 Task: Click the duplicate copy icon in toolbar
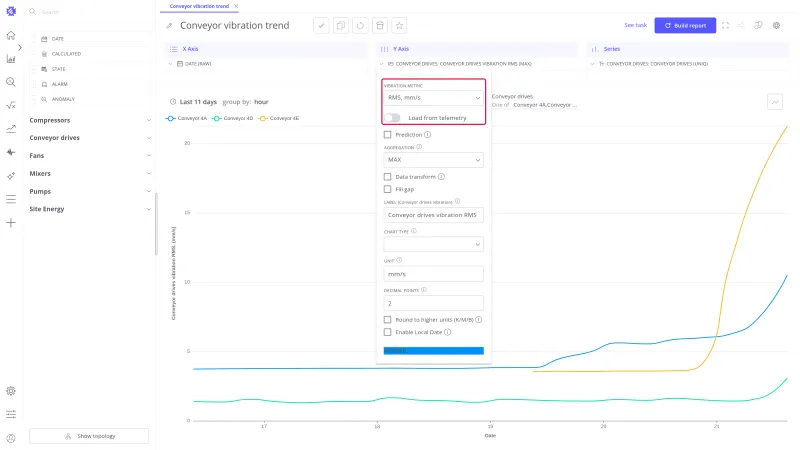341,26
